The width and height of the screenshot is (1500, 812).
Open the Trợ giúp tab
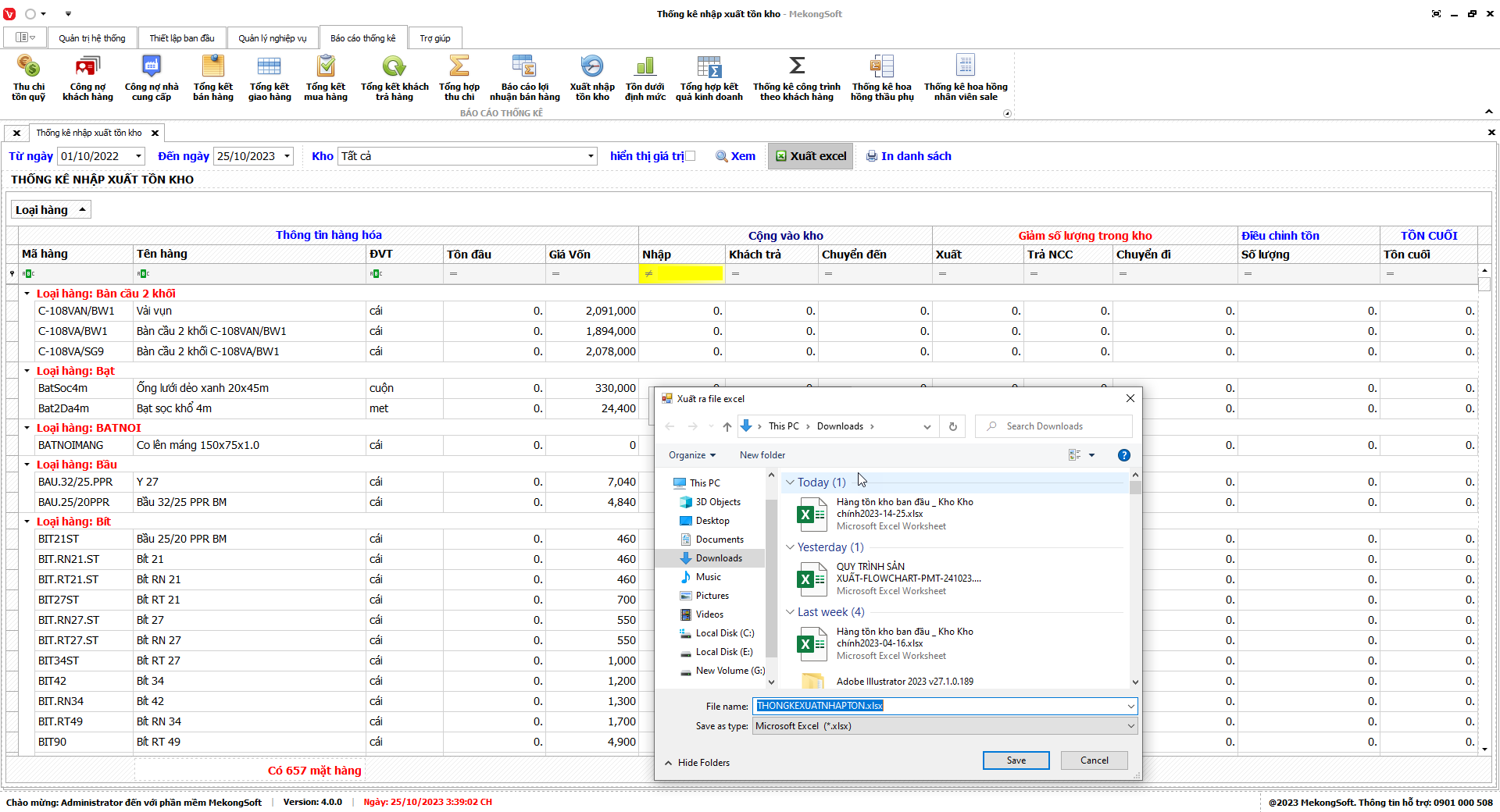(434, 38)
